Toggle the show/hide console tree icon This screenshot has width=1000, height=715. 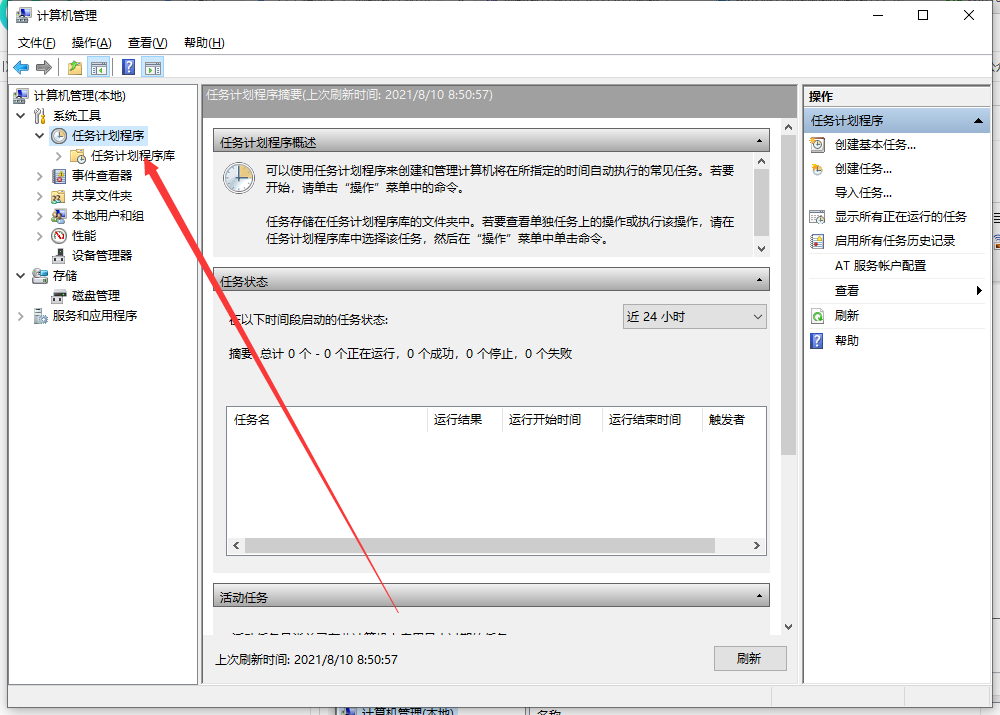click(99, 67)
